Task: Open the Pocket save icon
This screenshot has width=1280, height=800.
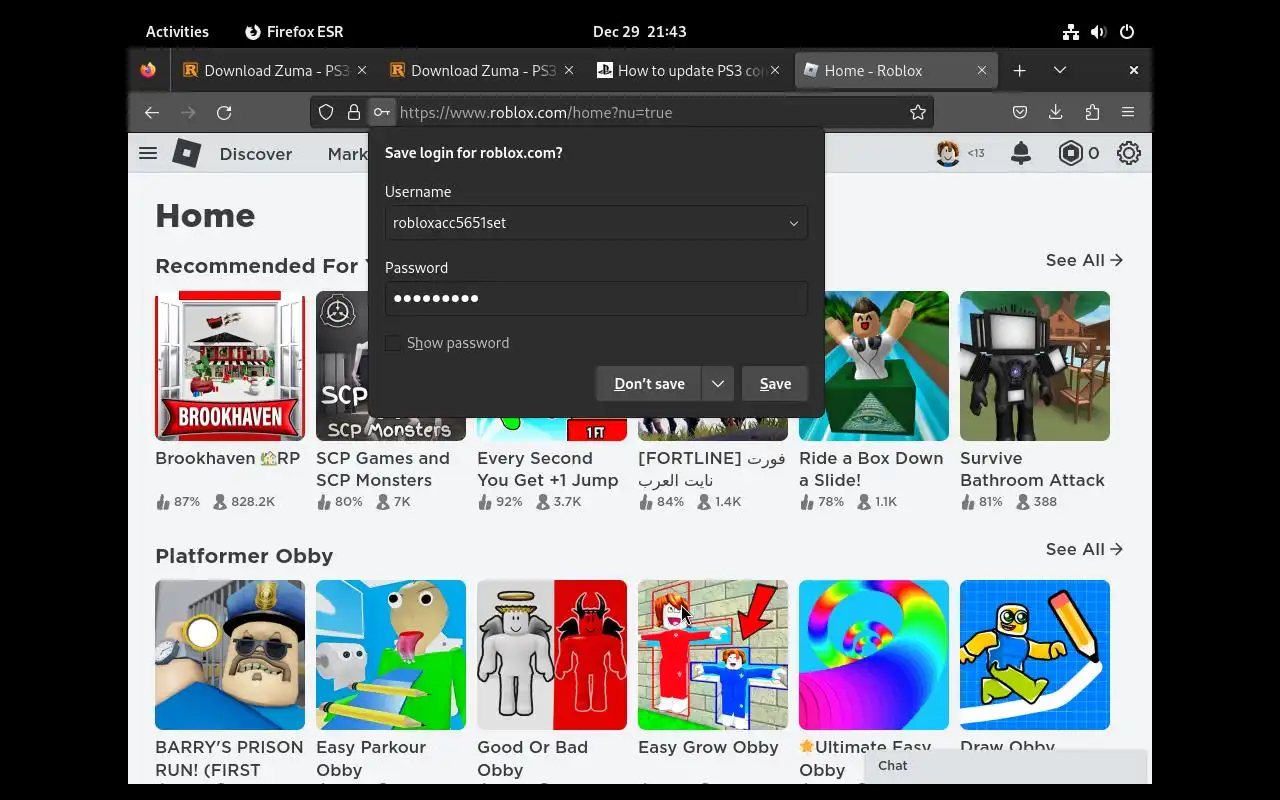Action: click(x=1020, y=113)
